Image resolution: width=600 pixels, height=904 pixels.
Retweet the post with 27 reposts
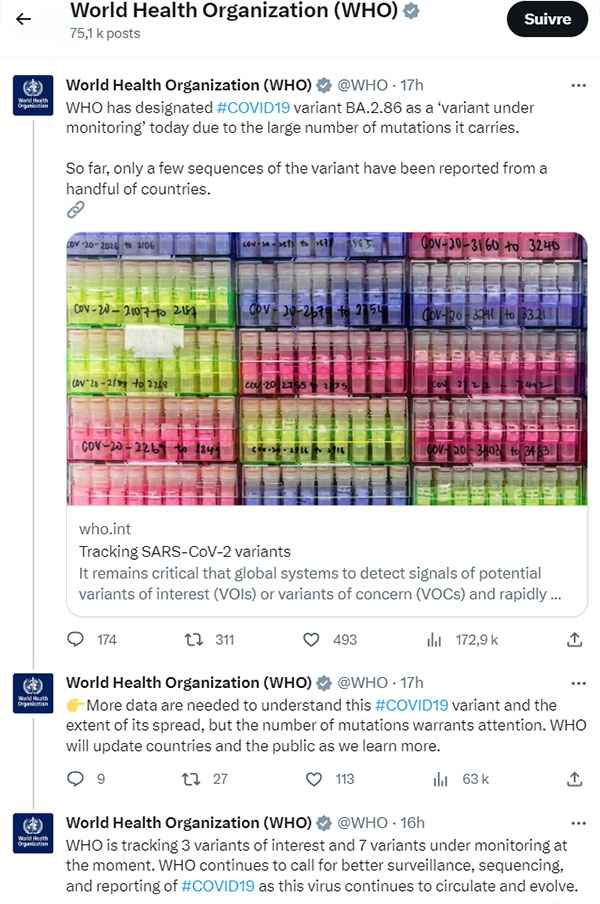tap(191, 779)
